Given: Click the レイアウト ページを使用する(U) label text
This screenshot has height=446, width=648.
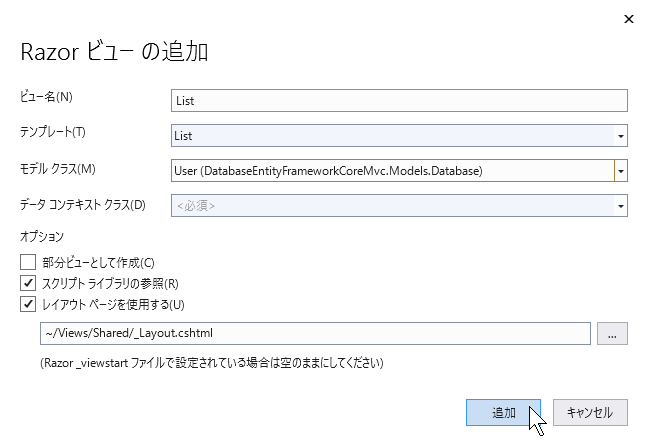Looking at the screenshot, I should [x=113, y=305].
